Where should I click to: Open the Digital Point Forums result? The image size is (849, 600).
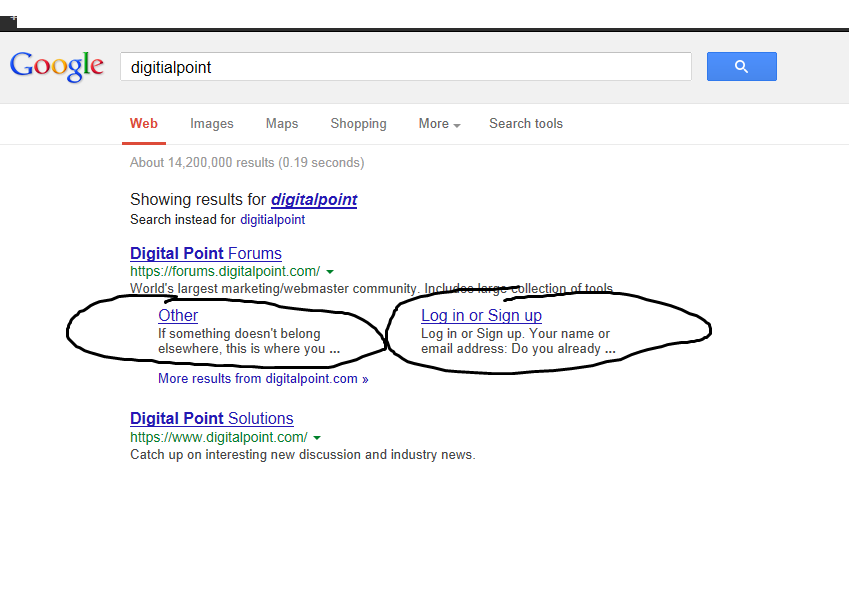click(x=206, y=253)
